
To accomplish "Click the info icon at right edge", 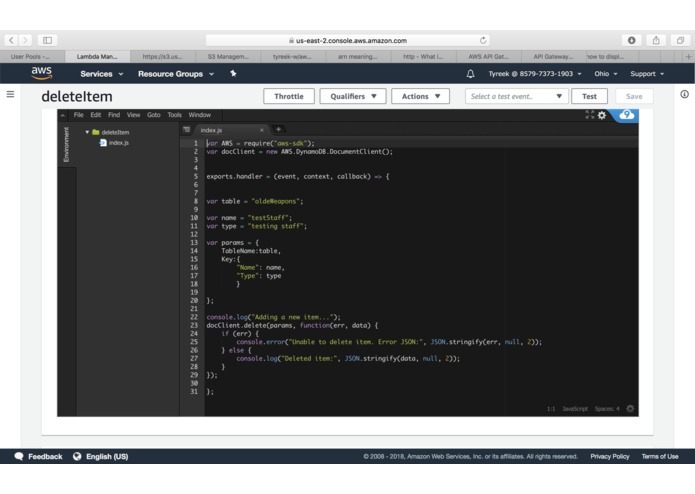I will [684, 94].
